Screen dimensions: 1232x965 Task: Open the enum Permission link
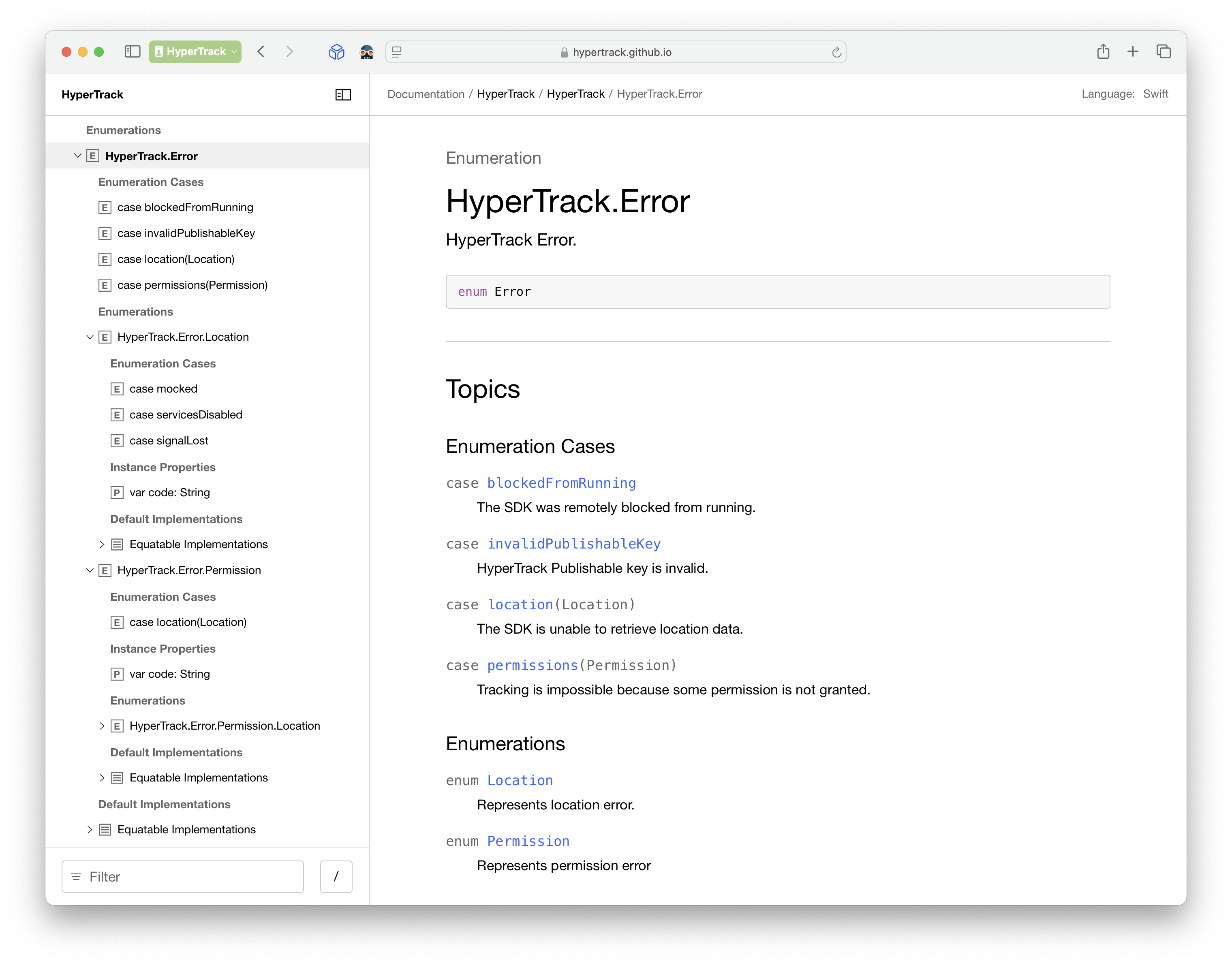tap(528, 841)
